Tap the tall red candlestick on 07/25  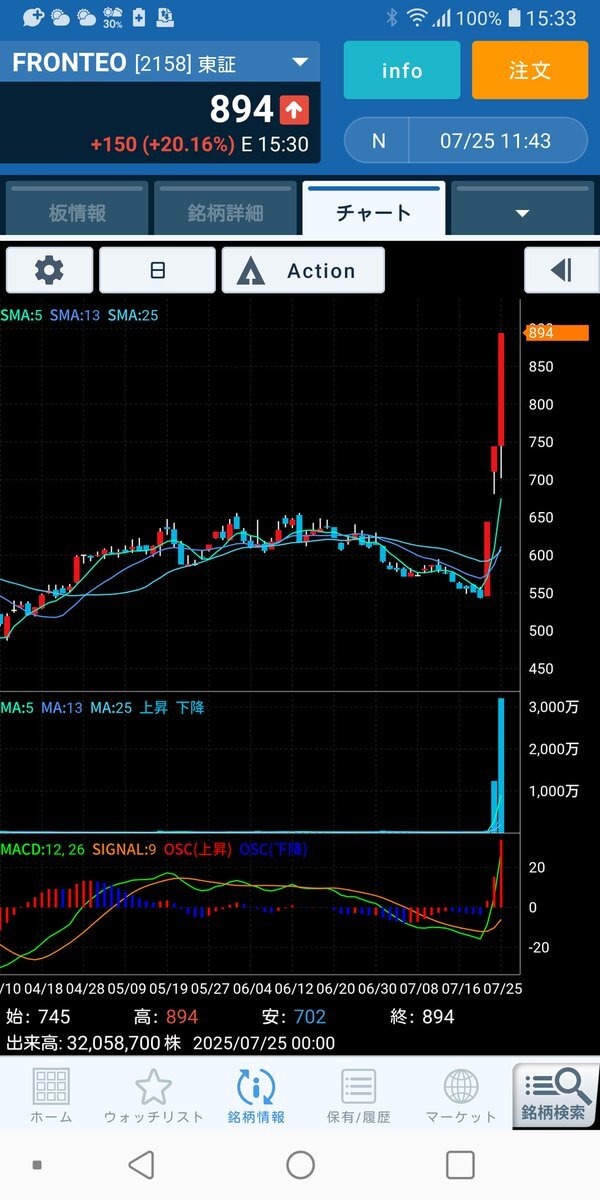[x=501, y=389]
